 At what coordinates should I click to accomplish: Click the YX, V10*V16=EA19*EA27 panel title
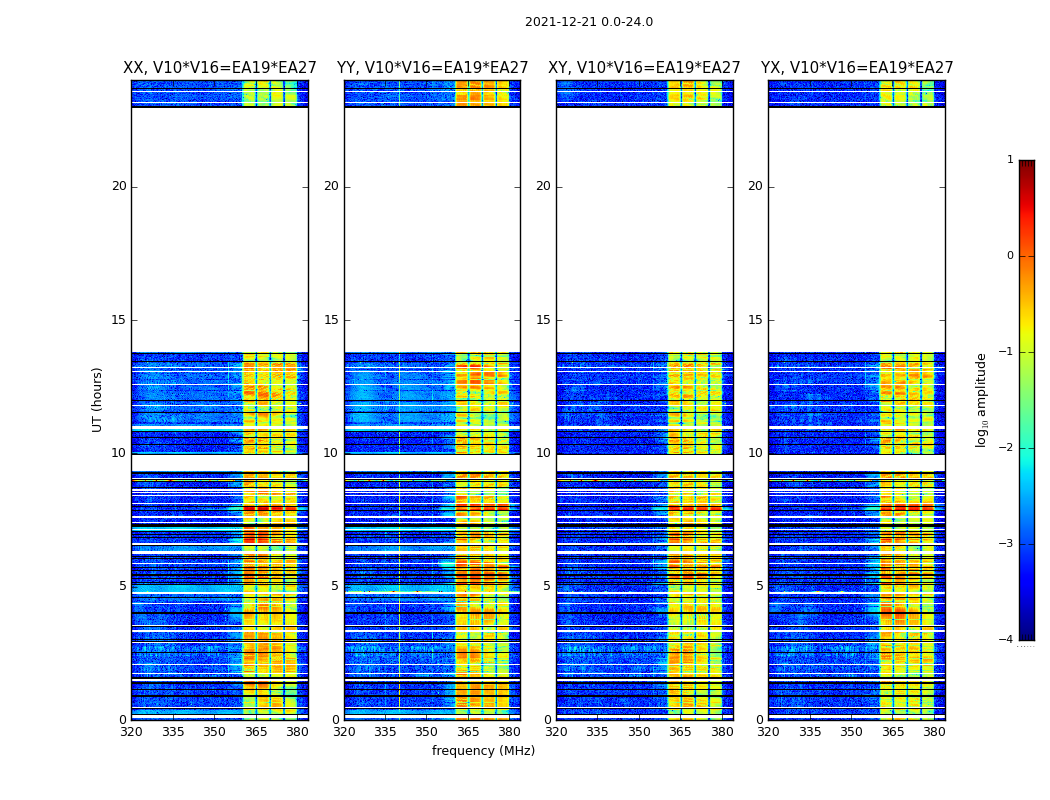point(856,68)
